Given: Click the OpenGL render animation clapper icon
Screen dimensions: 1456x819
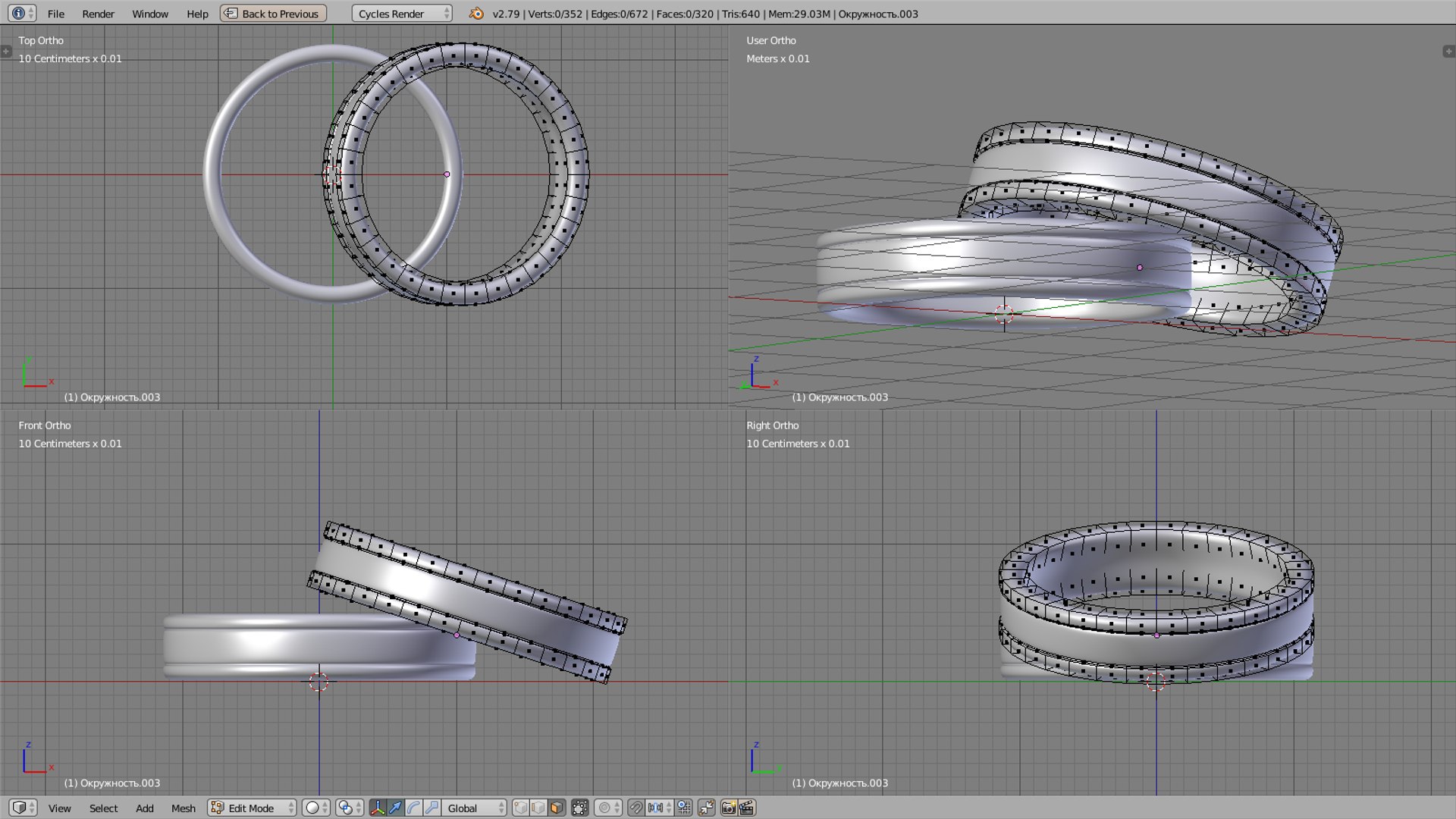Looking at the screenshot, I should point(747,808).
